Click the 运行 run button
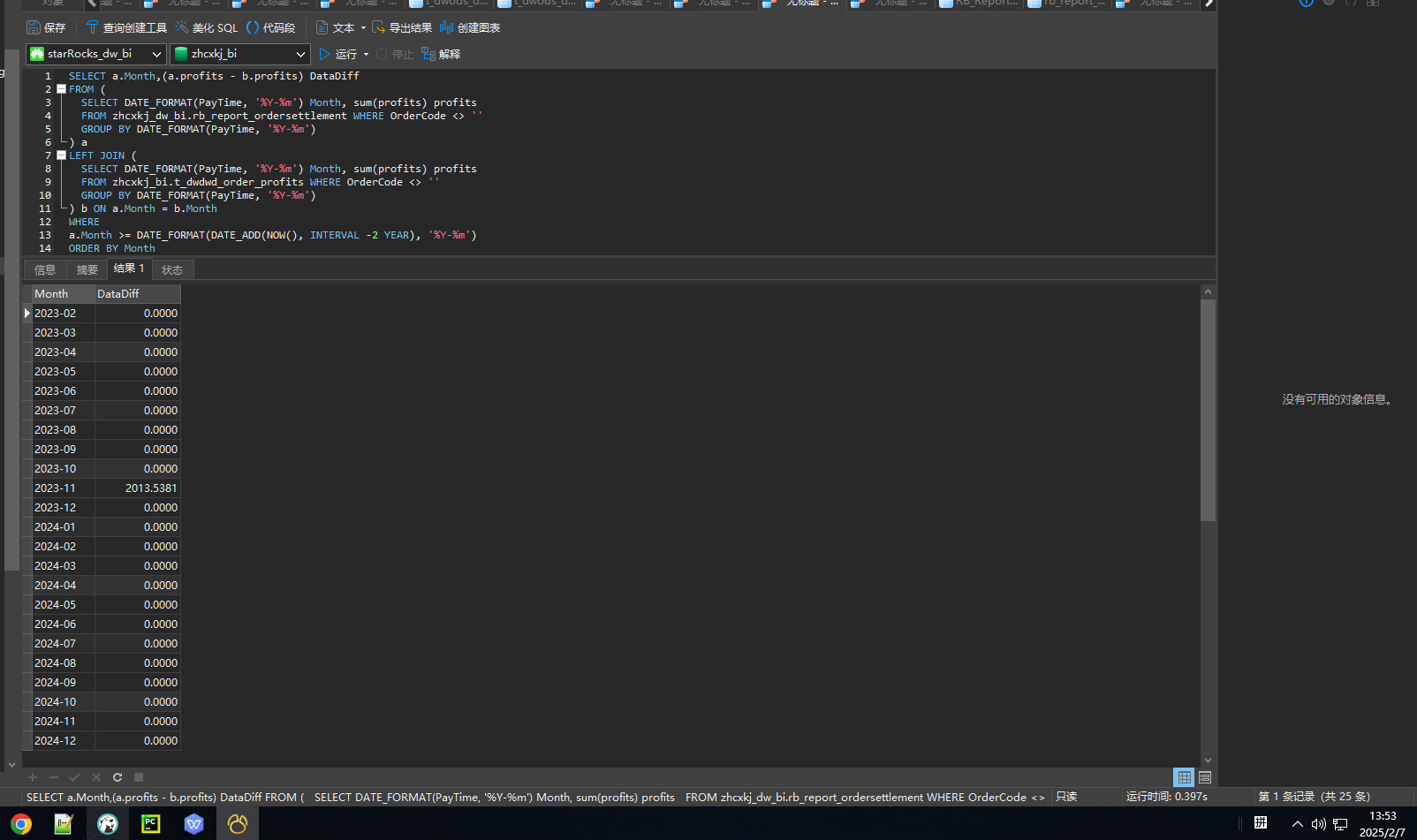Screen dimensions: 1417x840 [x=337, y=54]
